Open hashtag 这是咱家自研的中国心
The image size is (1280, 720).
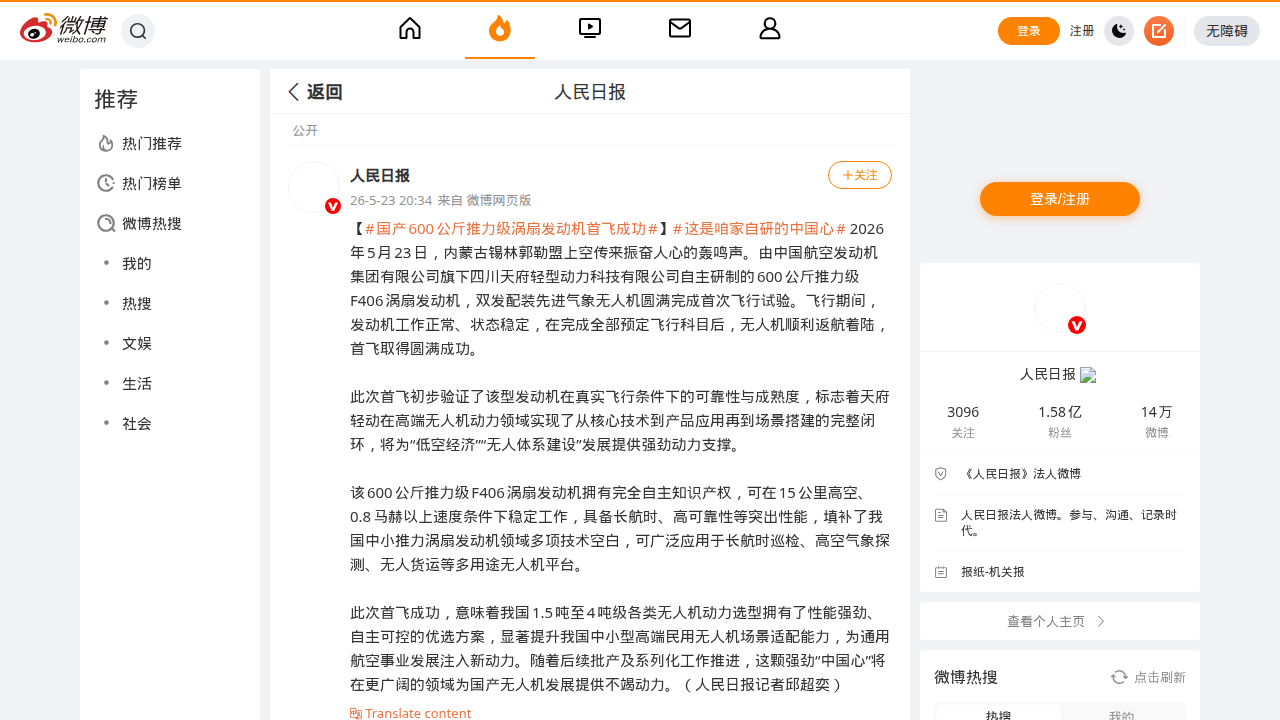coord(759,228)
